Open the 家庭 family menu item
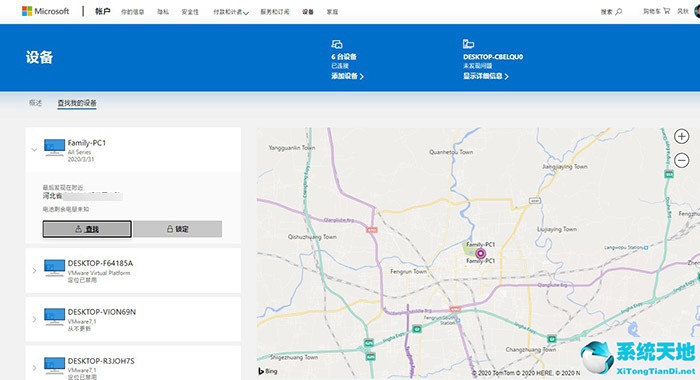Image resolution: width=700 pixels, height=380 pixels. click(332, 12)
